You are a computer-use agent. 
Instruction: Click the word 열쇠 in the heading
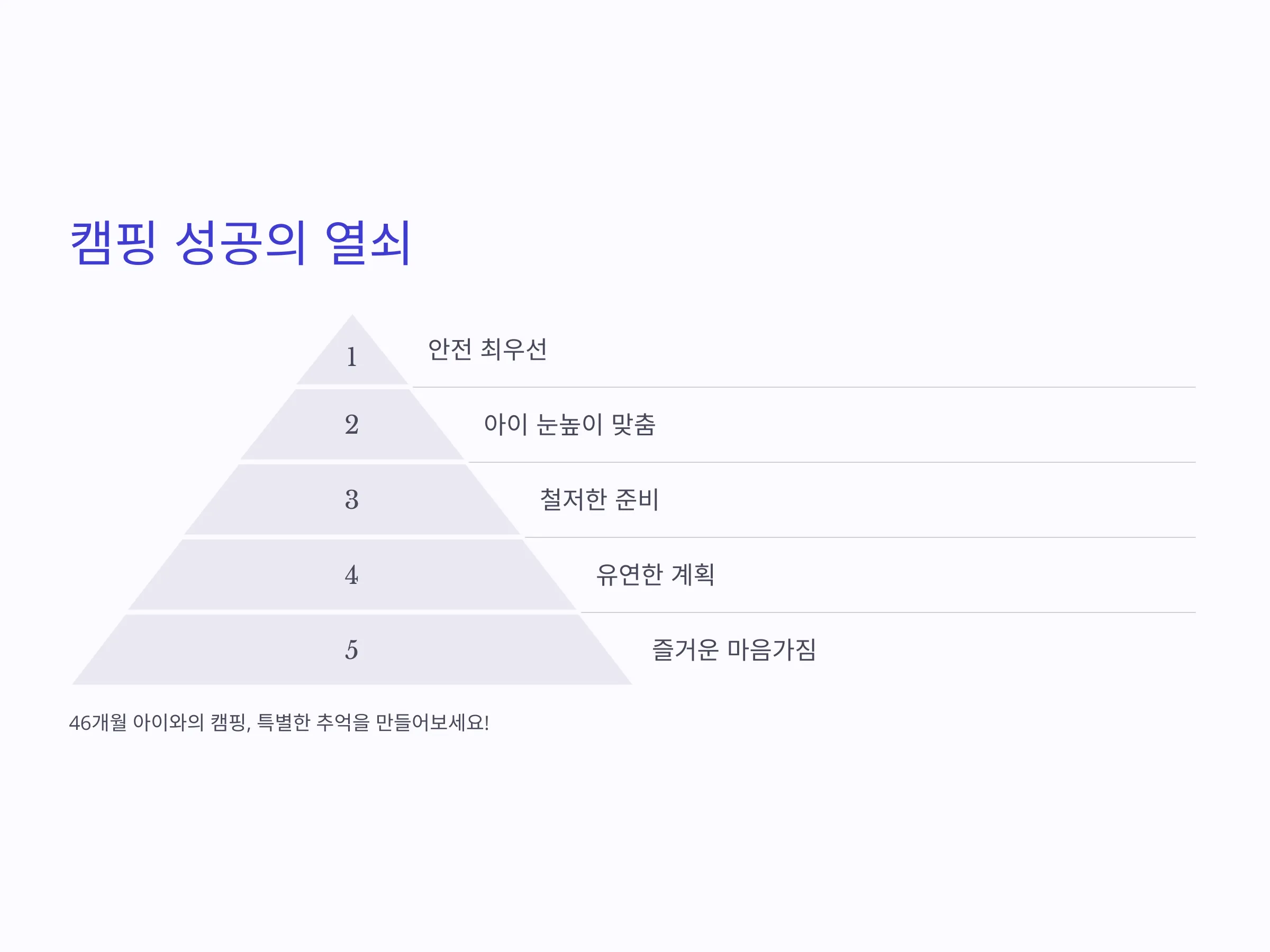[x=367, y=243]
